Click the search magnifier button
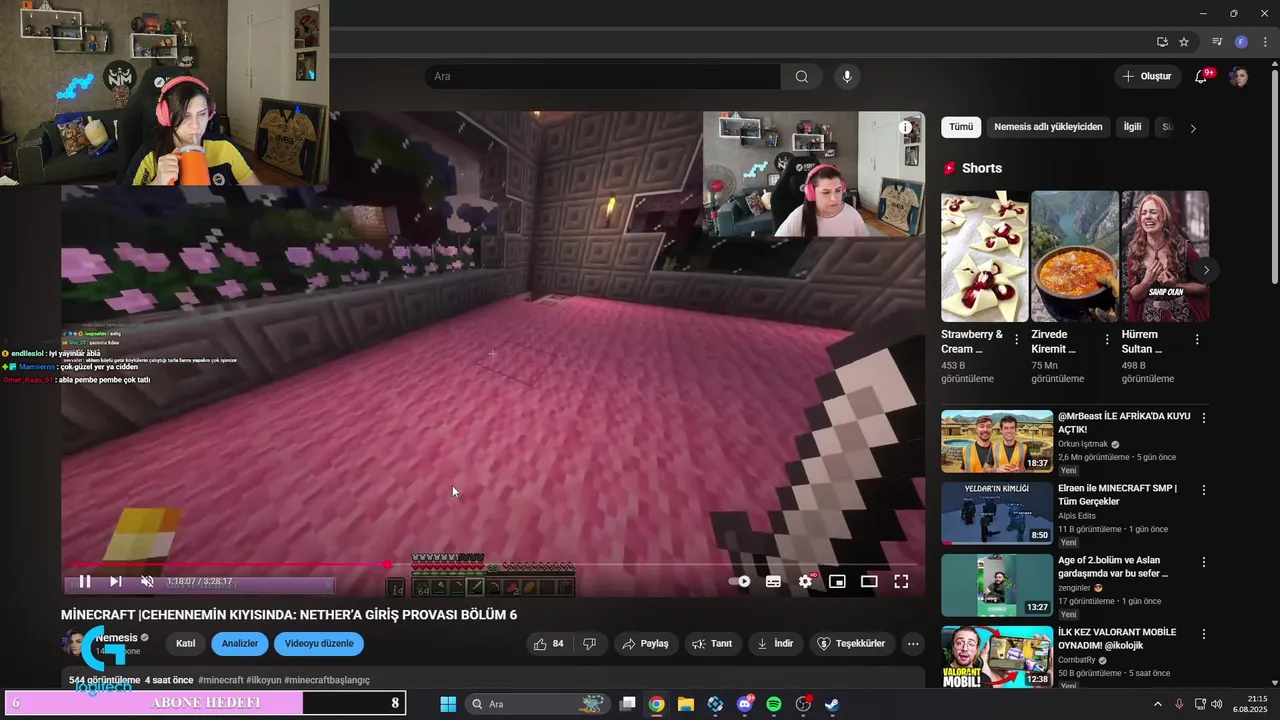The height and width of the screenshot is (720, 1280). pos(802,76)
